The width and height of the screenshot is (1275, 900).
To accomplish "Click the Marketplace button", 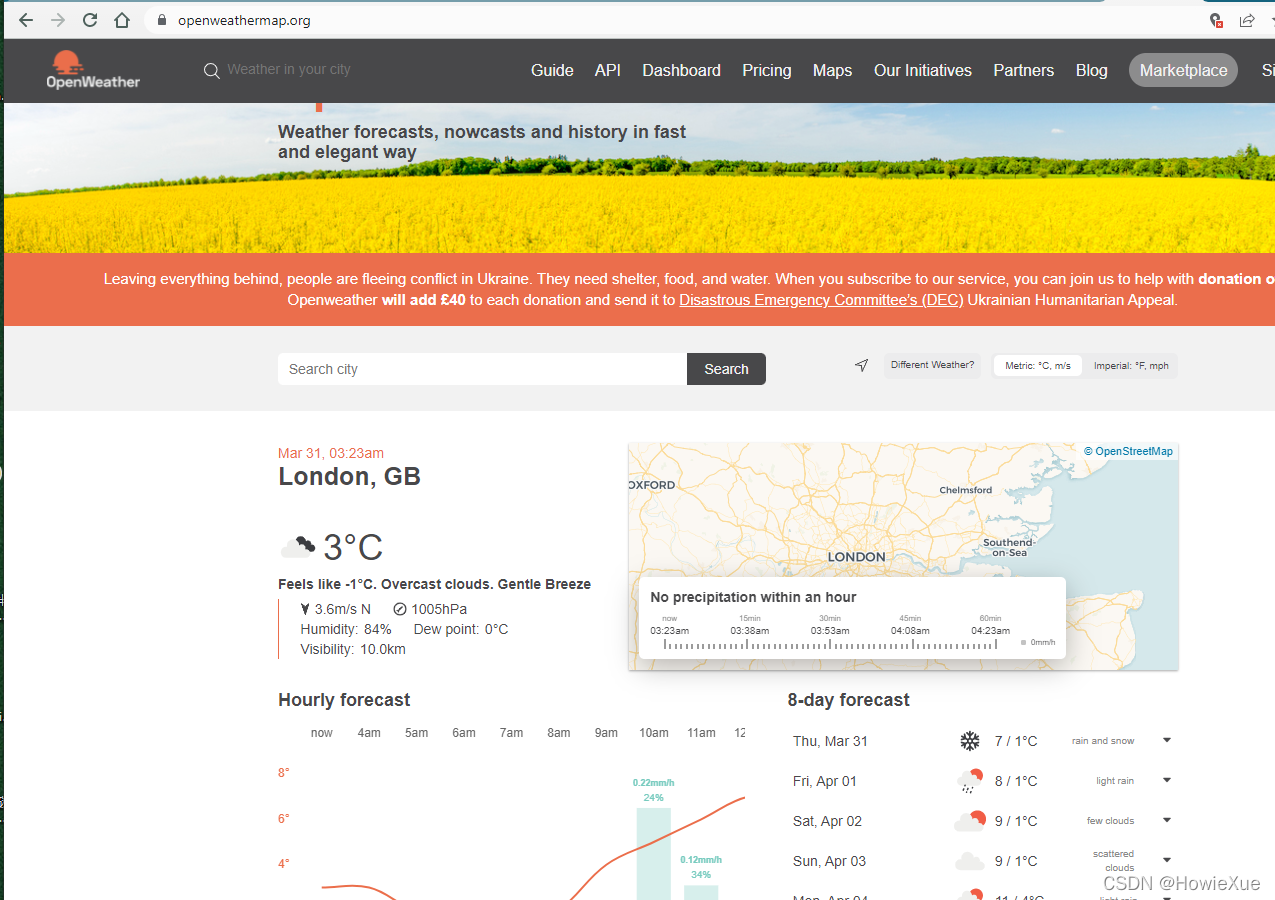I will coord(1184,70).
